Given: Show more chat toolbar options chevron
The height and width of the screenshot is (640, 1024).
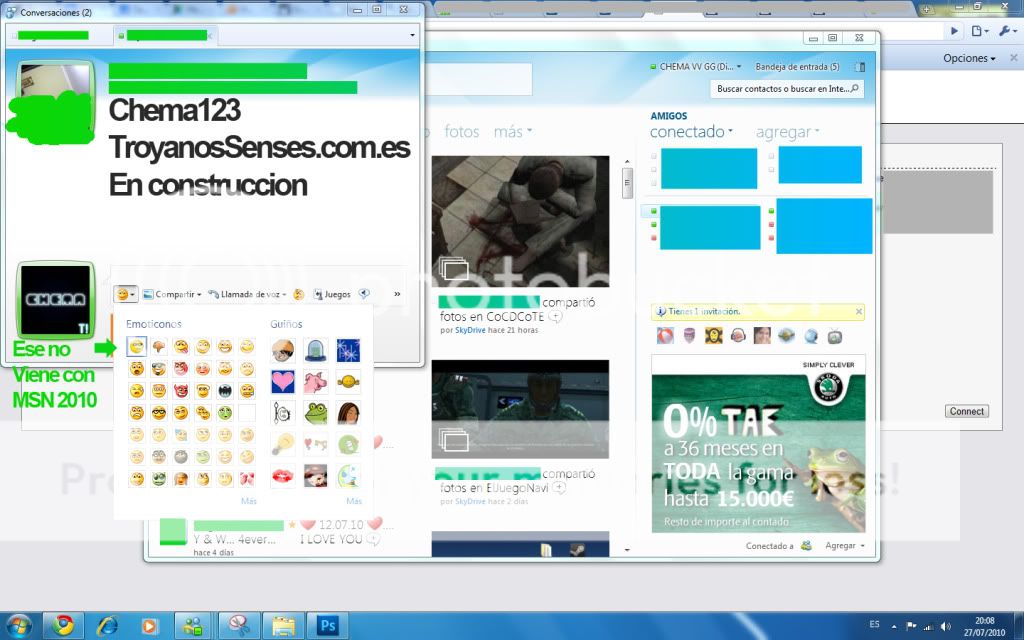Looking at the screenshot, I should pyautogui.click(x=397, y=295).
